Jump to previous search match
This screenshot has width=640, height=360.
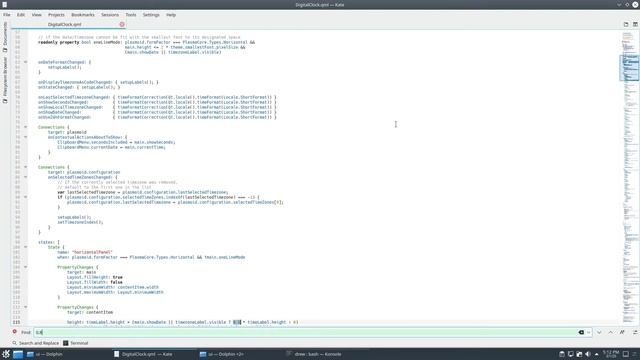pos(610,332)
